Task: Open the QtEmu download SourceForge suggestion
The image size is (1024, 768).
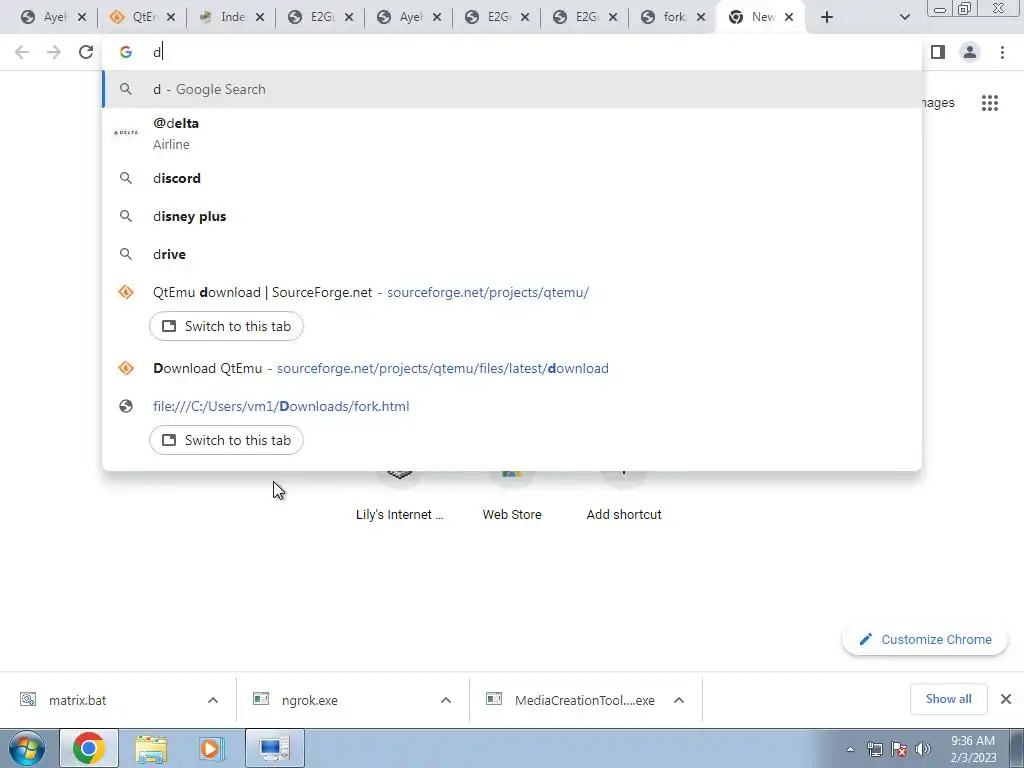Action: (x=512, y=292)
